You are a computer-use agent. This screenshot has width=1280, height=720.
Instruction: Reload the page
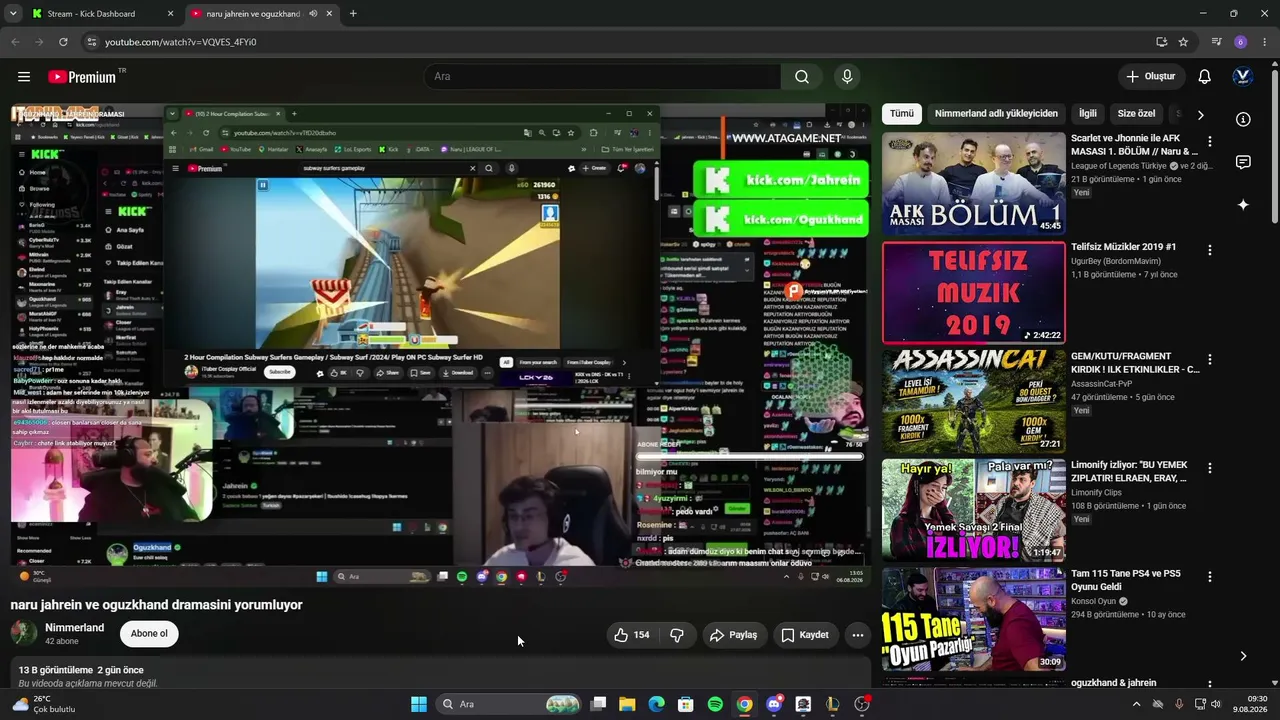tap(63, 42)
